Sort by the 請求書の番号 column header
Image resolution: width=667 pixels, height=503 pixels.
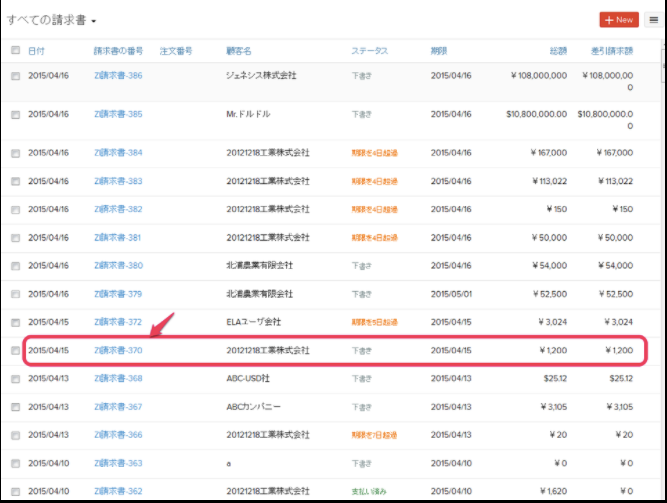116,50
